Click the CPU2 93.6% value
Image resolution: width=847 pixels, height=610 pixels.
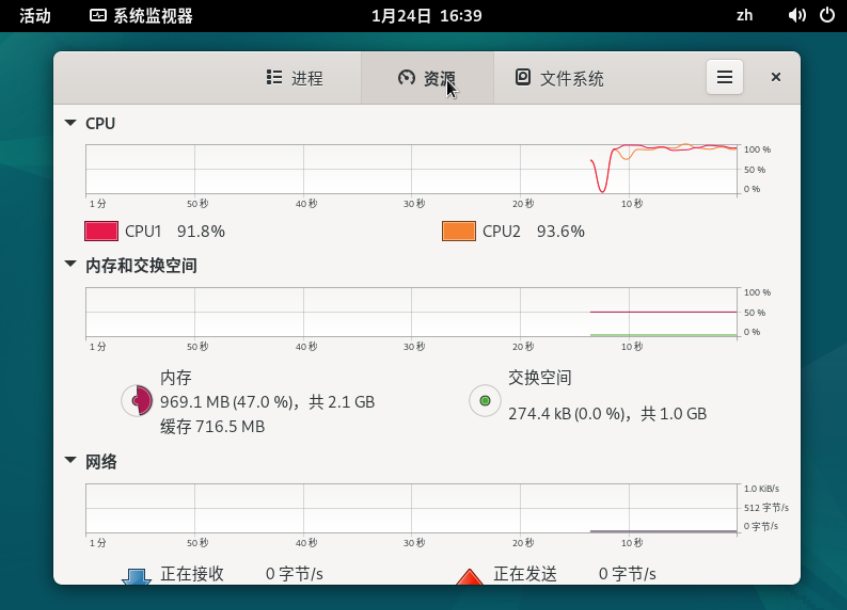point(561,231)
